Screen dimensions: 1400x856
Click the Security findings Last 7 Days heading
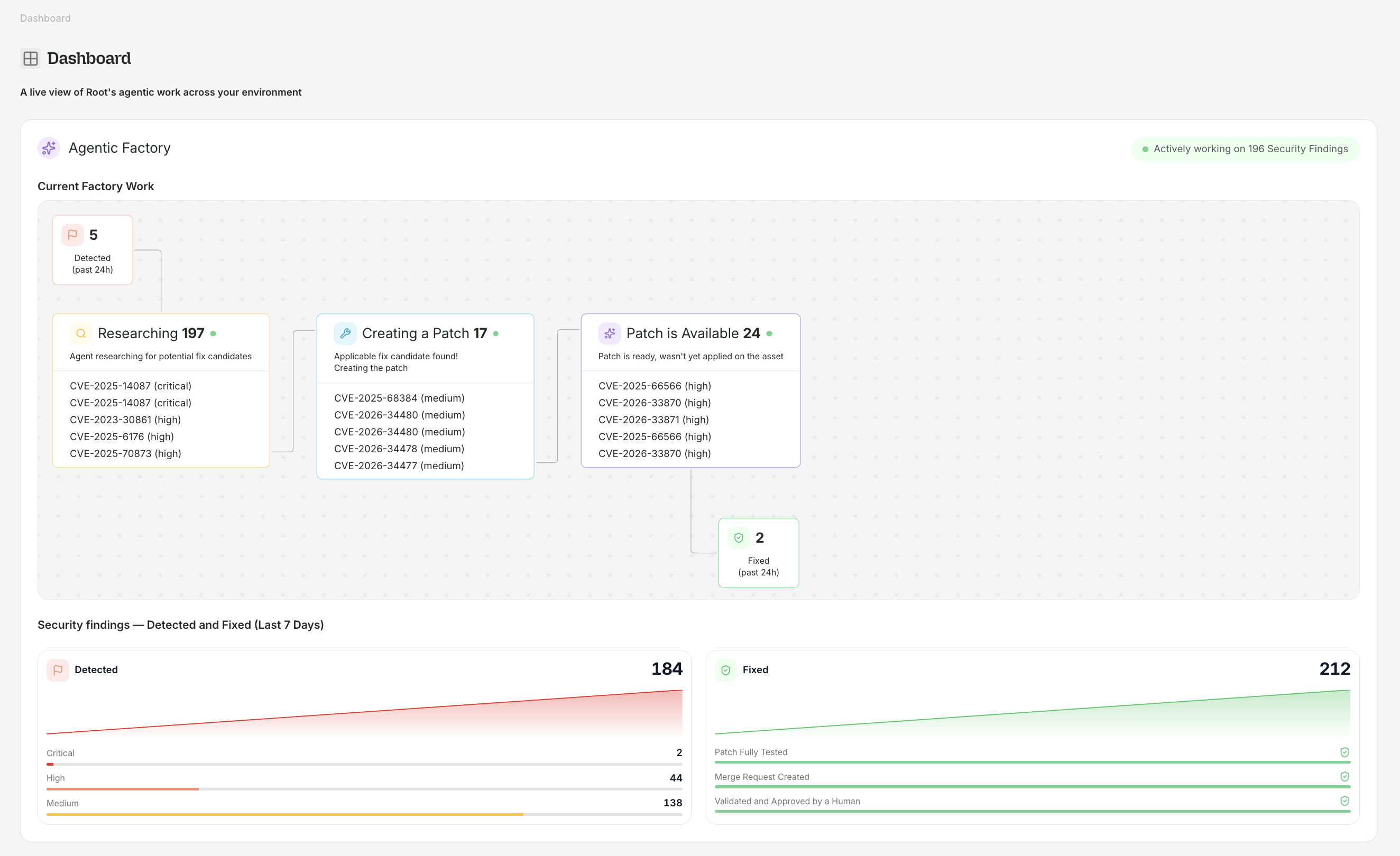[181, 625]
